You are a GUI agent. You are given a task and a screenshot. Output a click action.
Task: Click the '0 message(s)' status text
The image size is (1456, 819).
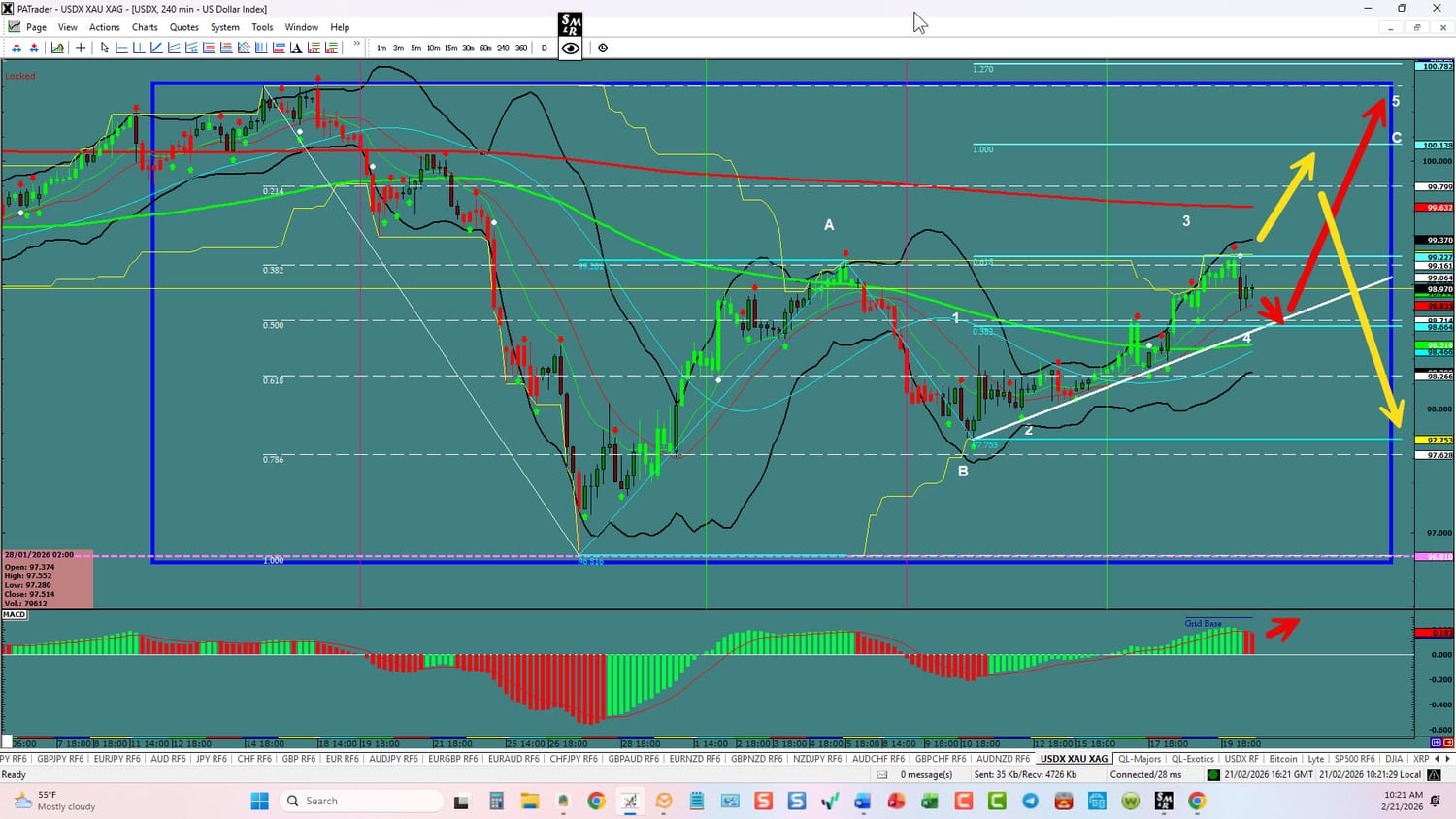click(x=926, y=774)
